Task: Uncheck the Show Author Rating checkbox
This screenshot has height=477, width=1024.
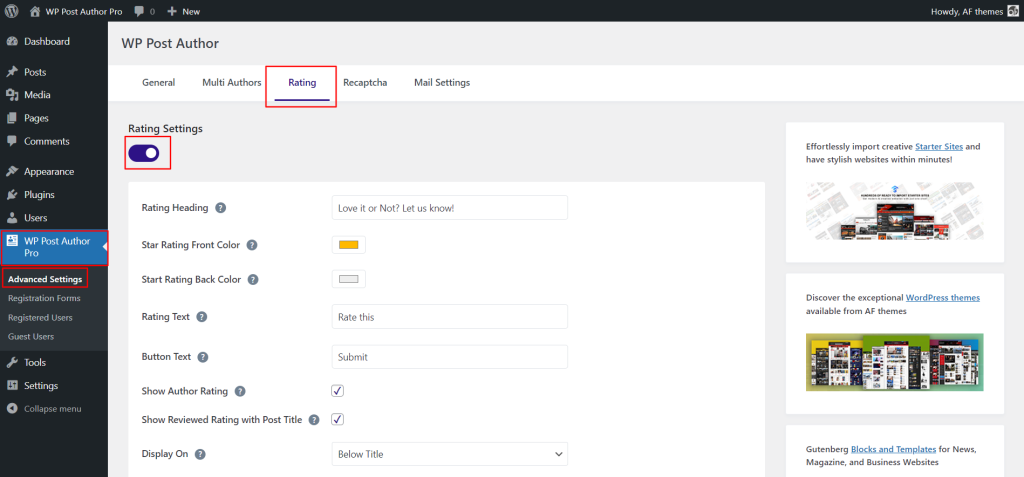Action: 338,391
